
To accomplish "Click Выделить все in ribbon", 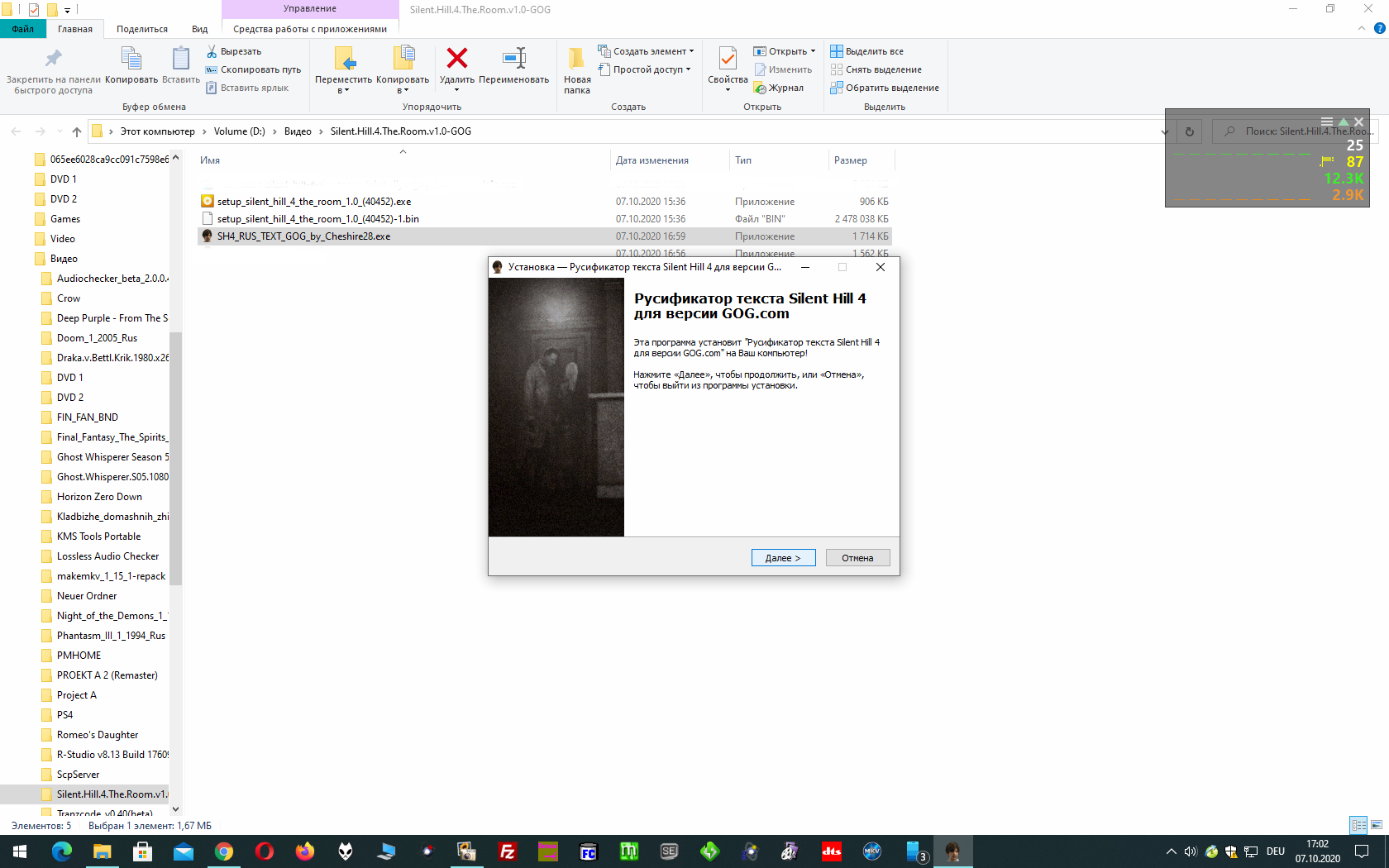I will [866, 51].
